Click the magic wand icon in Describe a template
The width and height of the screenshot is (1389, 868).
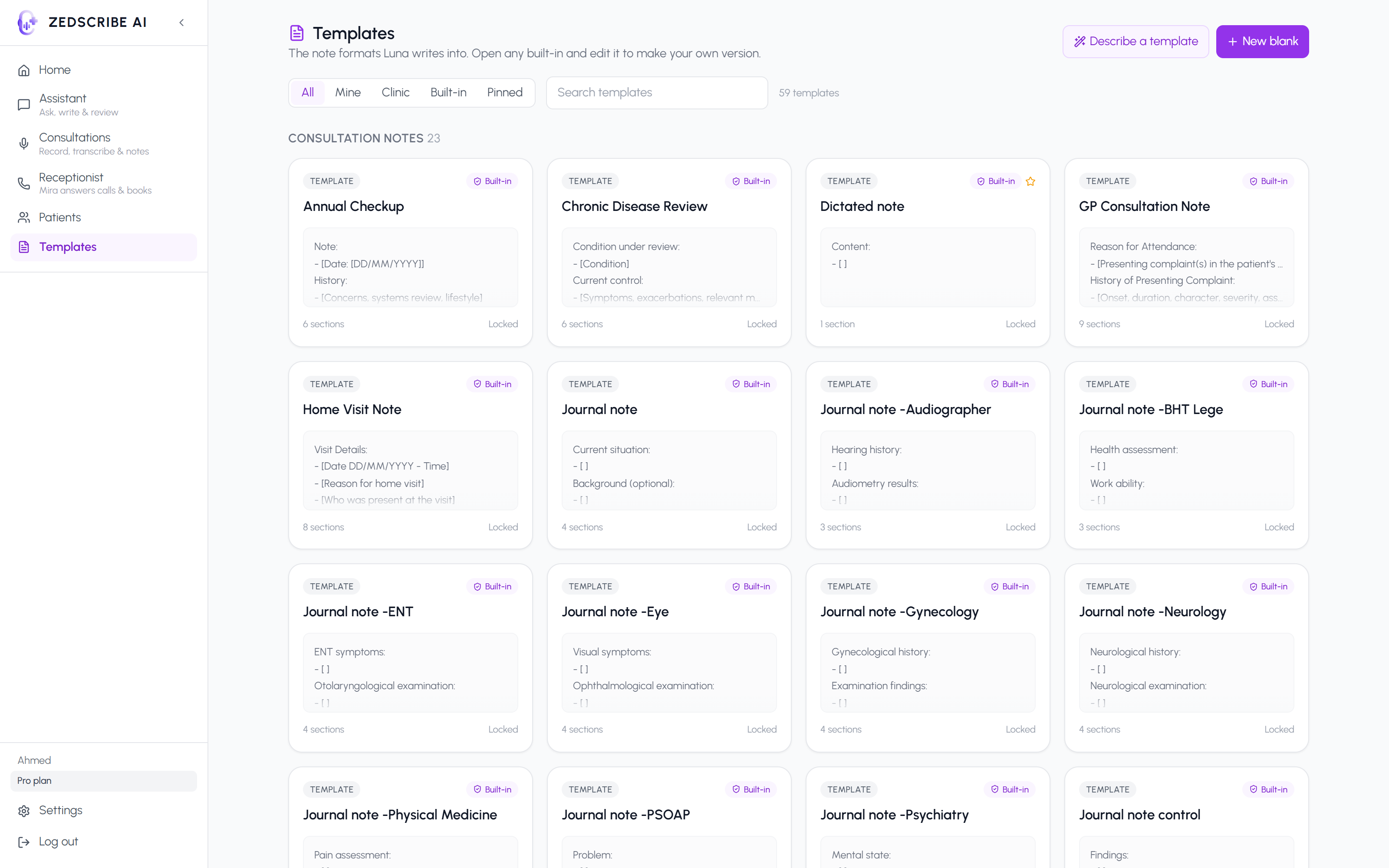point(1080,41)
